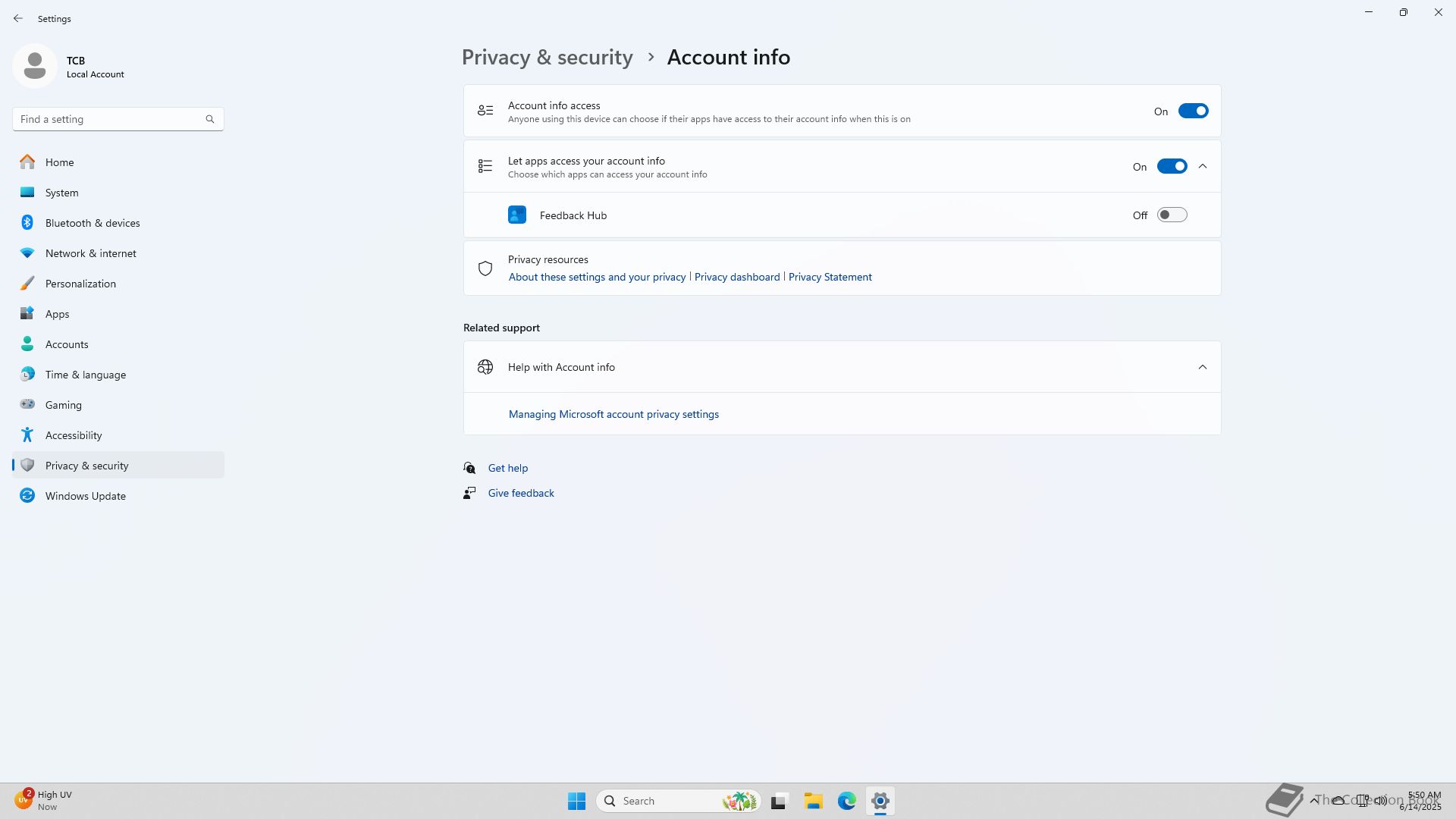
Task: Disable Let apps access your account info
Action: (1172, 167)
